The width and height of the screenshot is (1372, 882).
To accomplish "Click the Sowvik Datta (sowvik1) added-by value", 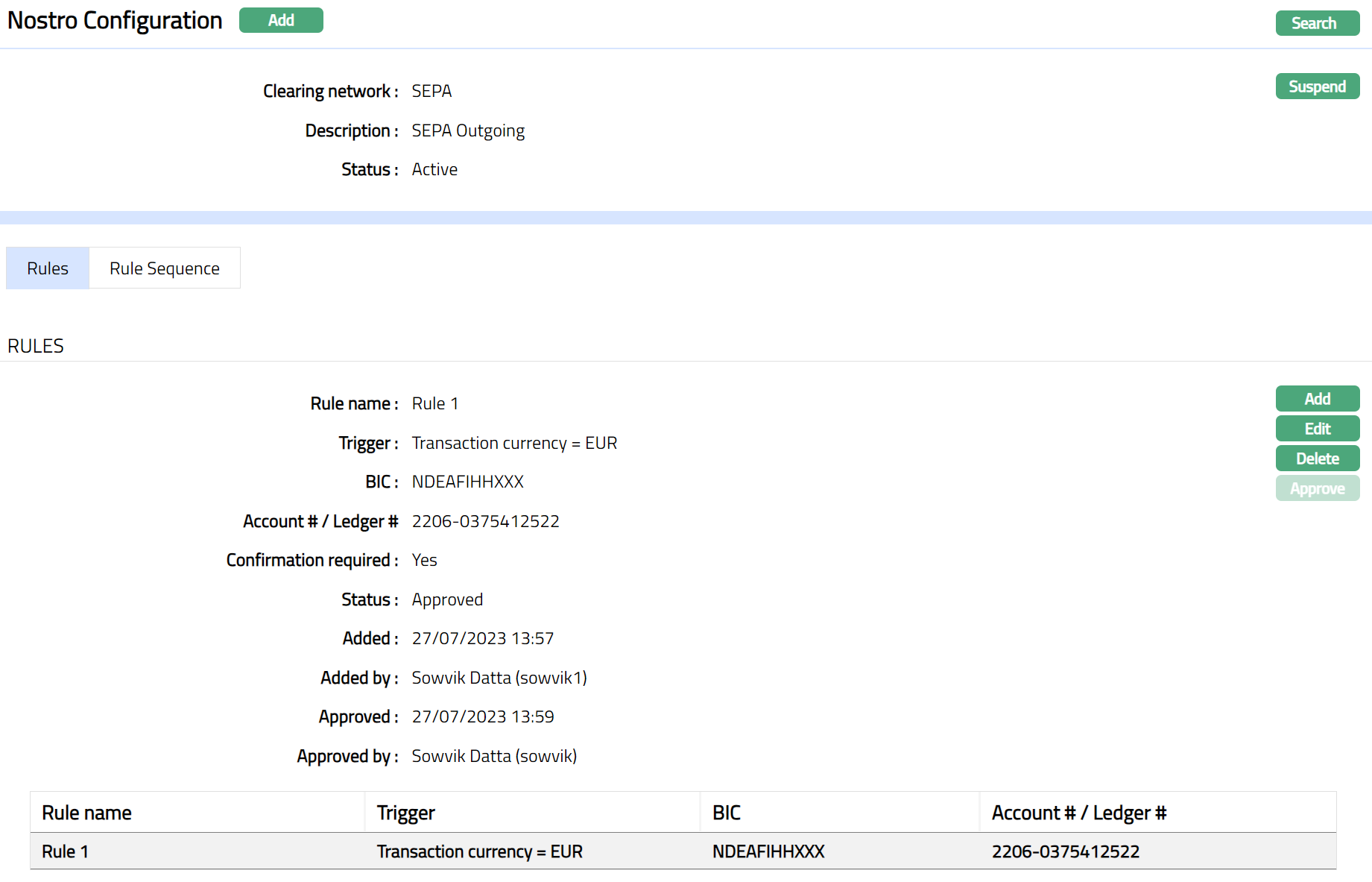I will [x=499, y=678].
